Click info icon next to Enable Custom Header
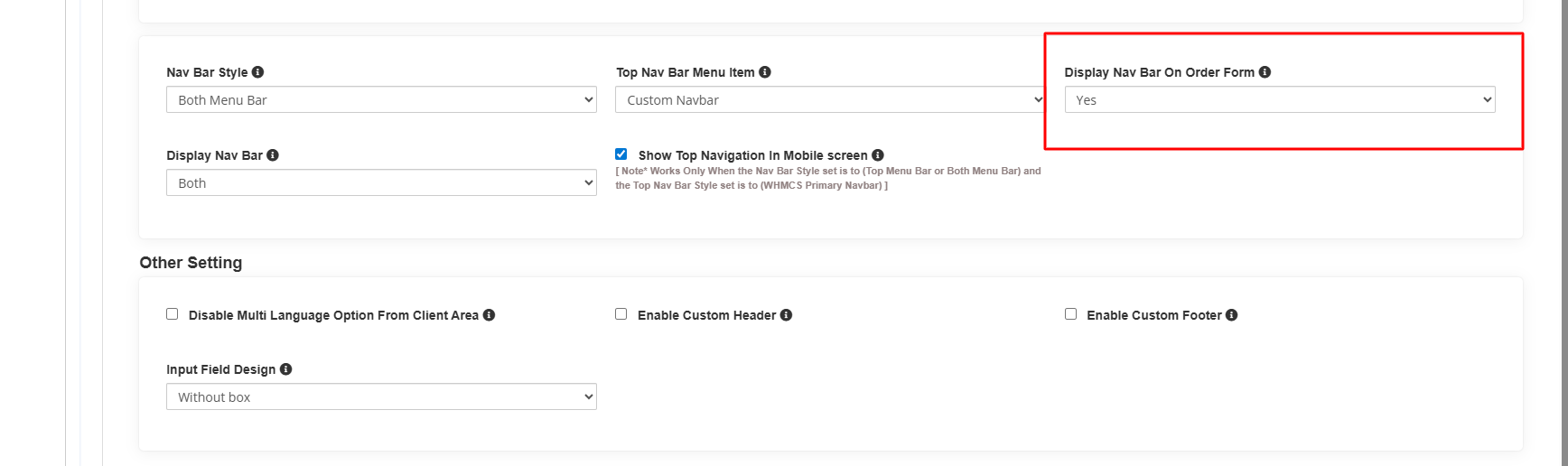Image resolution: width=1568 pixels, height=466 pixels. [786, 315]
